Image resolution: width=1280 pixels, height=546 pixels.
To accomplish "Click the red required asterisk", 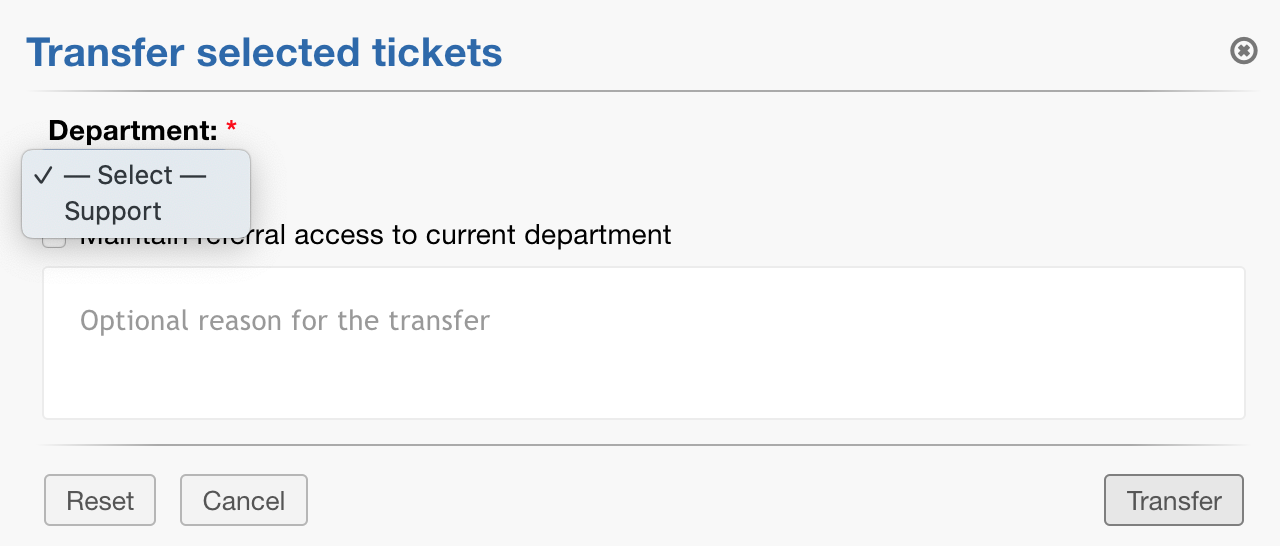I will 232,129.
